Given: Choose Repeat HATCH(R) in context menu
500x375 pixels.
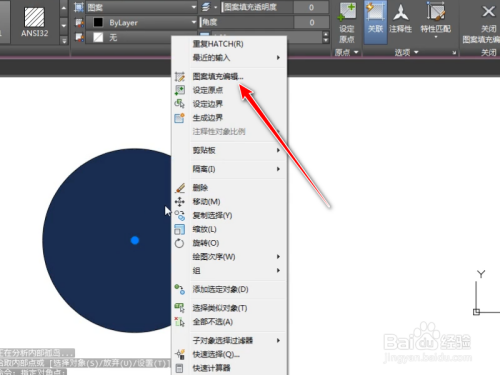Looking at the screenshot, I should coord(229,44).
